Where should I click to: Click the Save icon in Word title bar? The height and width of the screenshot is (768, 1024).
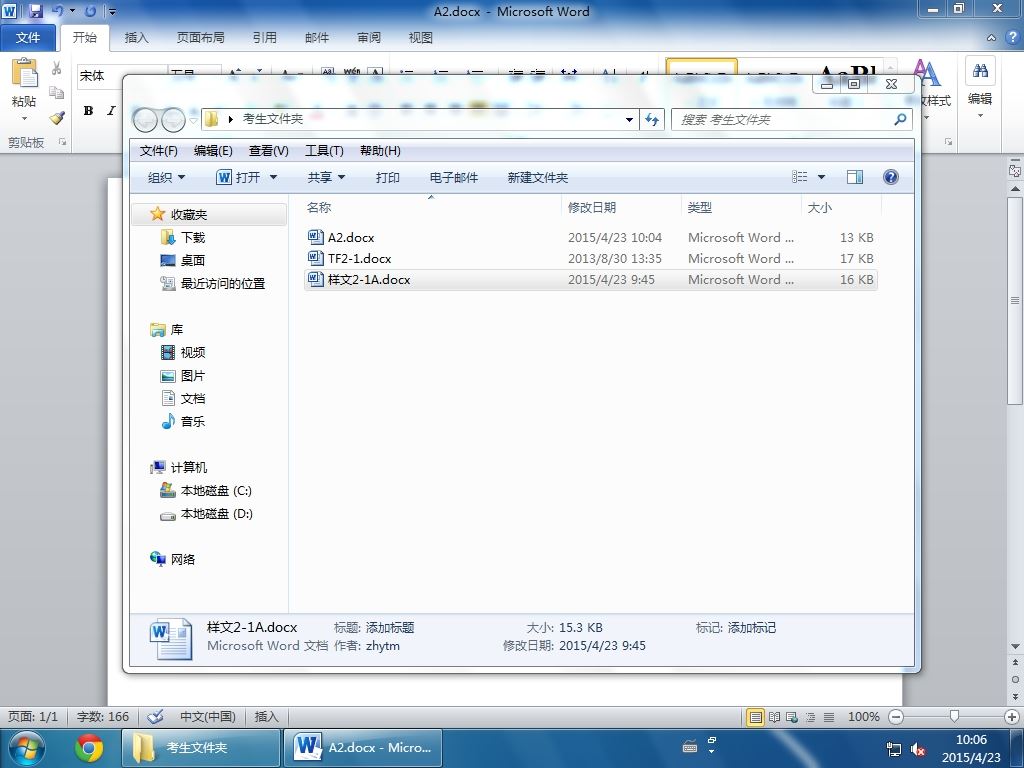[35, 11]
